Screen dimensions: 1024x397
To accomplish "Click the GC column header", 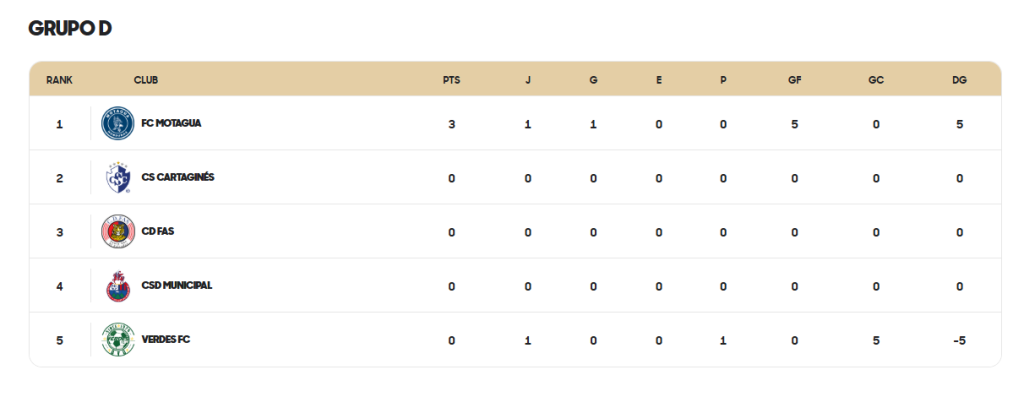I will (x=876, y=80).
